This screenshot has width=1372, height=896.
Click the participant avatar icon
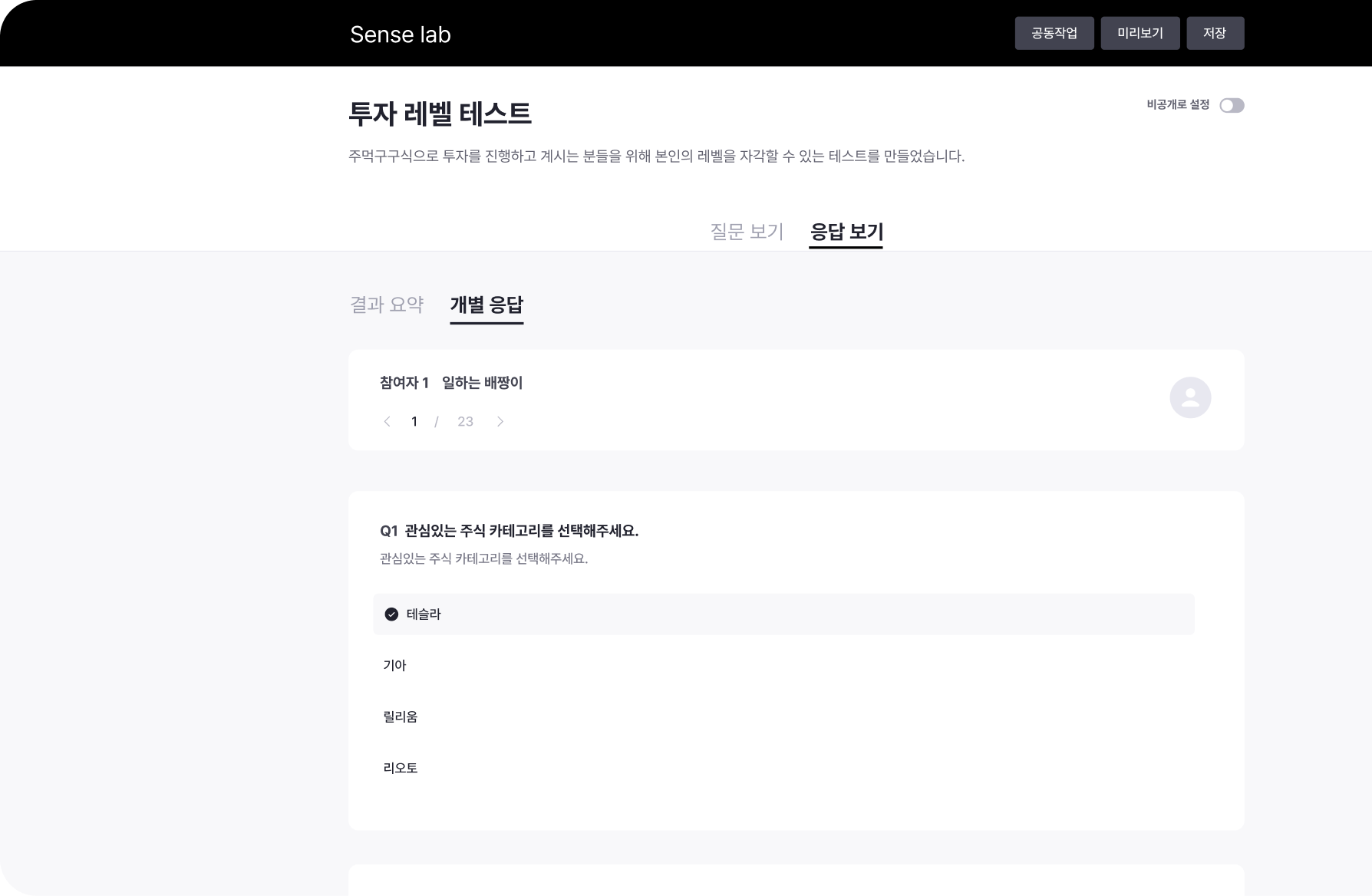[x=1190, y=397]
